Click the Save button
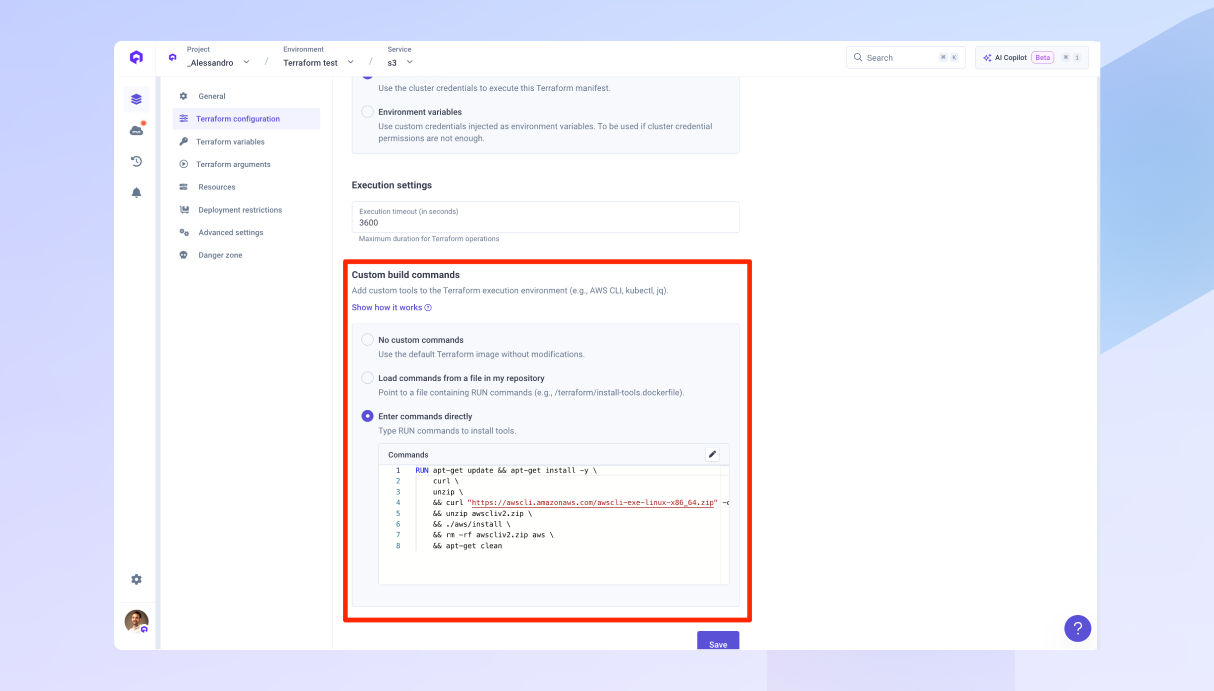The width and height of the screenshot is (1214, 691). [x=718, y=641]
